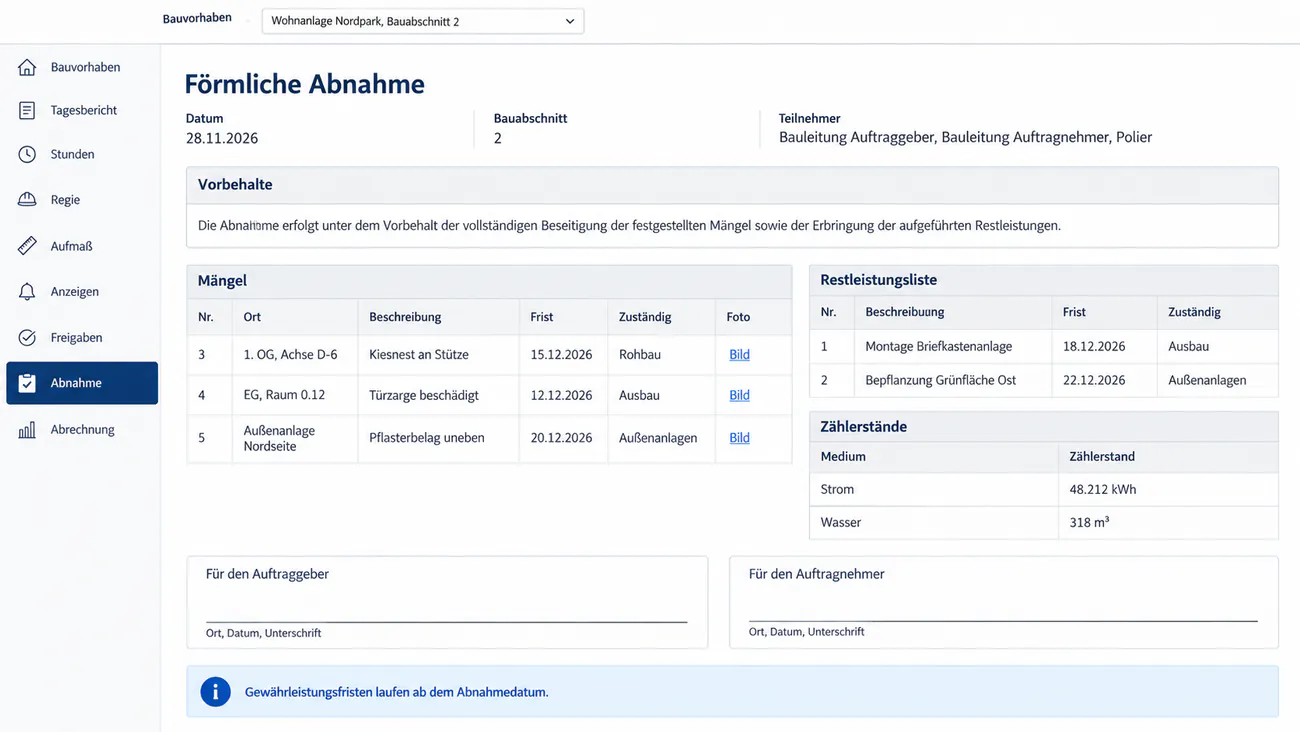The width and height of the screenshot is (1300, 732).
Task: Open the Bild link for Türzarge beschädigt
Action: [739, 396]
